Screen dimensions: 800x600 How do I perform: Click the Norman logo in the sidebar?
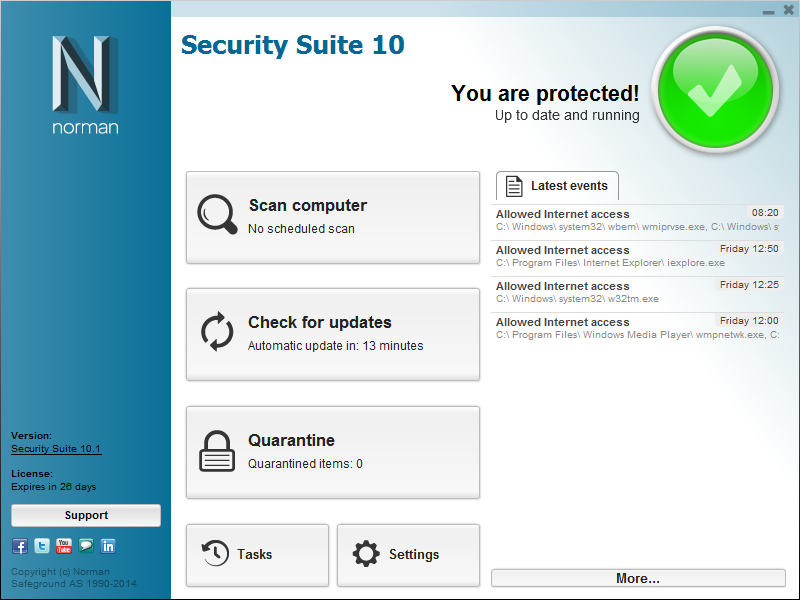(85, 85)
